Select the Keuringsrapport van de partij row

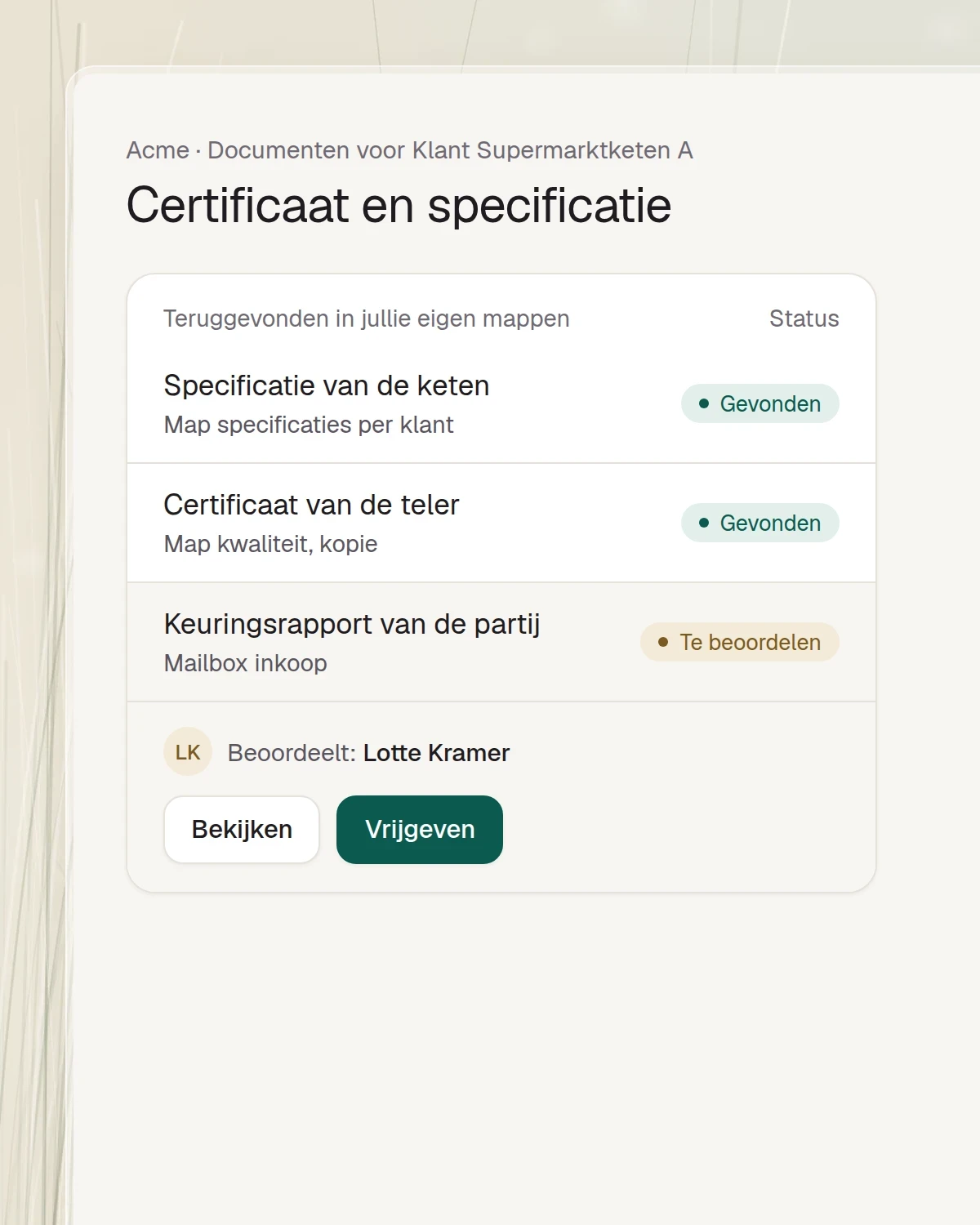pos(501,642)
